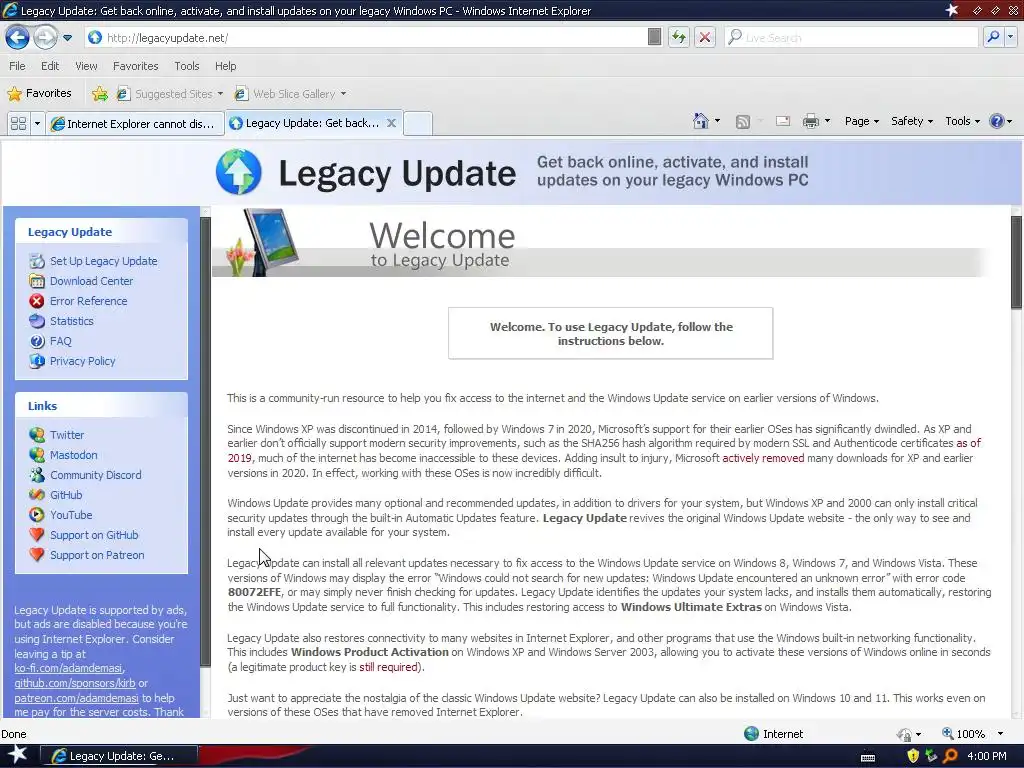The height and width of the screenshot is (768, 1024).
Task: Open the Page dropdown menu
Action: point(861,121)
